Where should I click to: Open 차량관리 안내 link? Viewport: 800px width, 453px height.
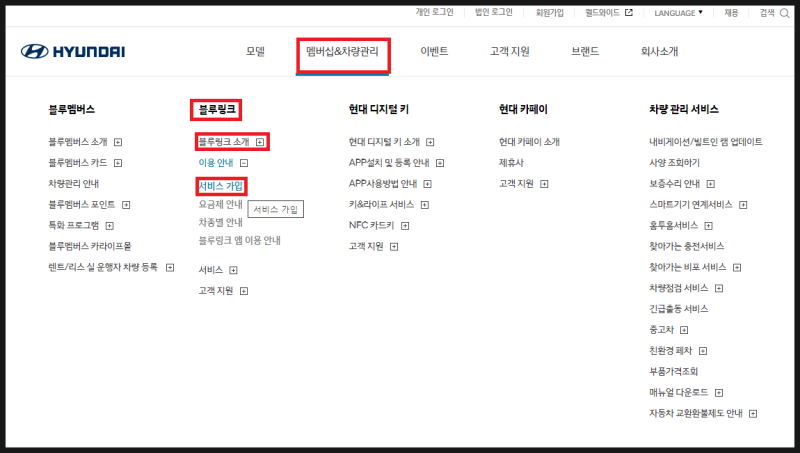tap(73, 184)
